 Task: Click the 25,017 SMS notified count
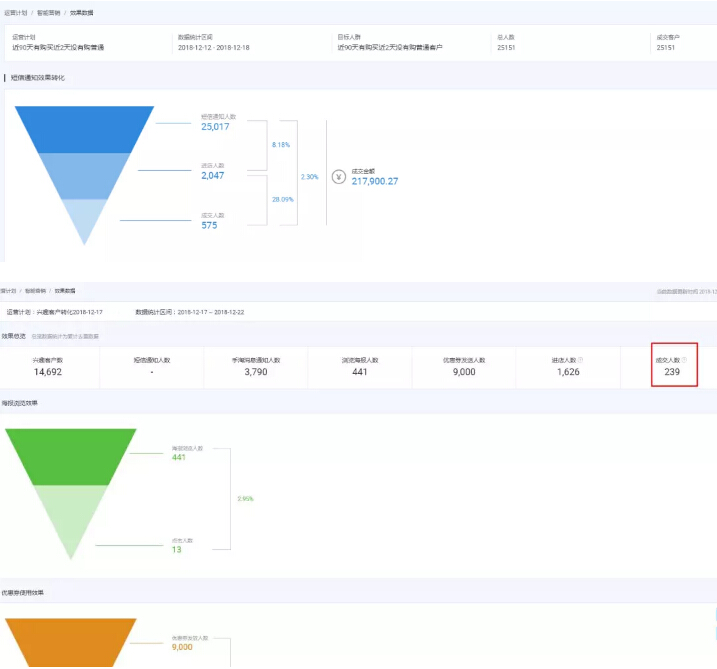[x=215, y=127]
